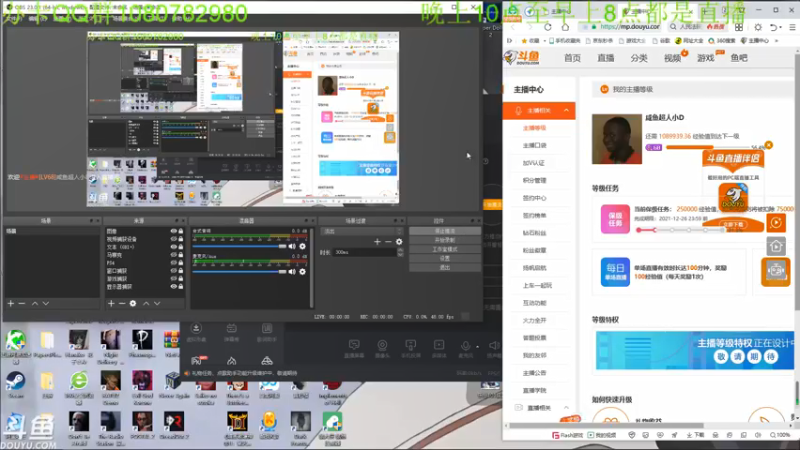Reload the Douyu browser page

(548, 27)
